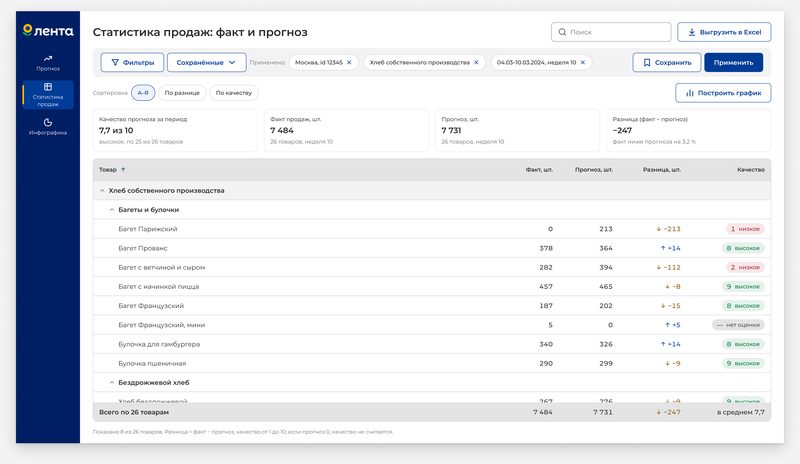The width and height of the screenshot is (800, 464).
Task: Collapse the Хлеб собственного производства group
Action: pos(102,190)
